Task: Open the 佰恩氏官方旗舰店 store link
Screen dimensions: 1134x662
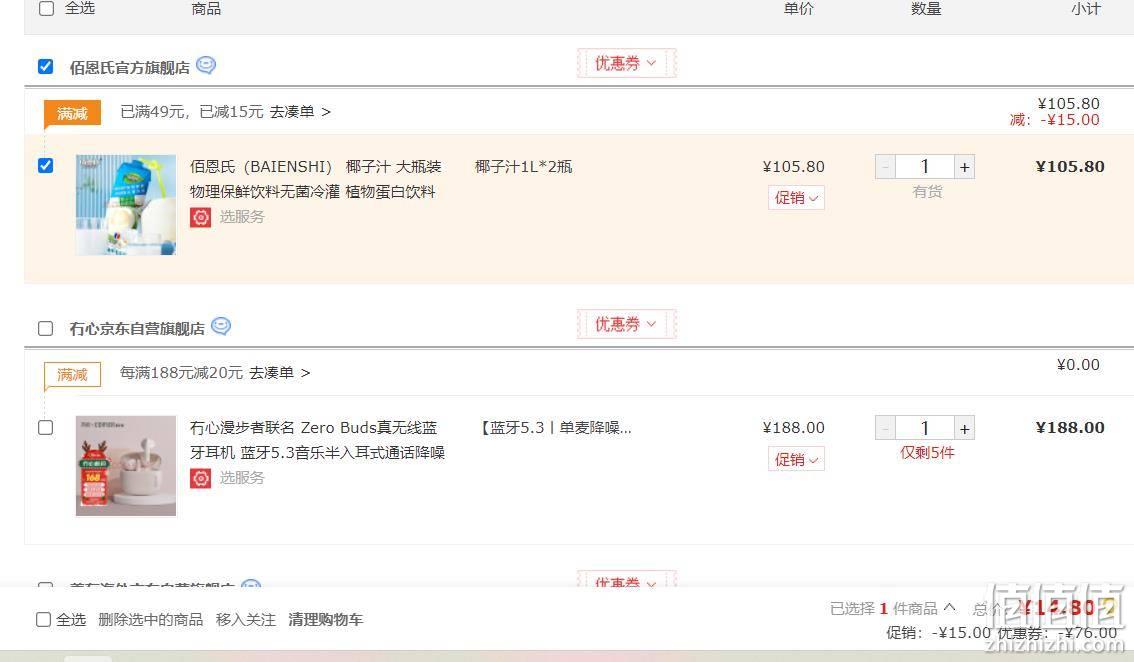Action: pos(129,68)
